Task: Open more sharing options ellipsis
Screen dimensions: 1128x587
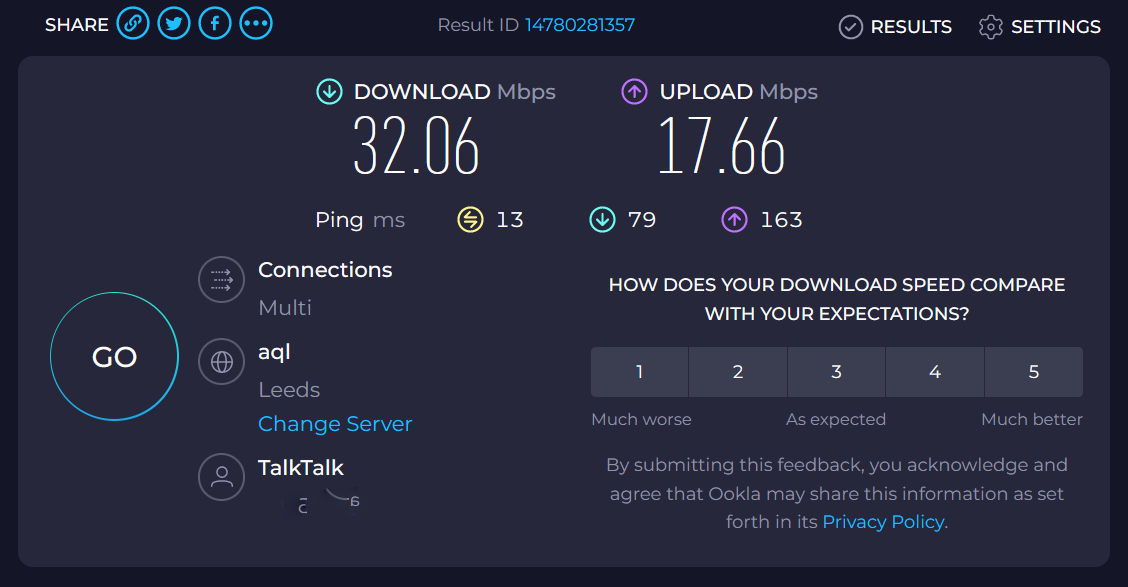Action: pyautogui.click(x=256, y=23)
